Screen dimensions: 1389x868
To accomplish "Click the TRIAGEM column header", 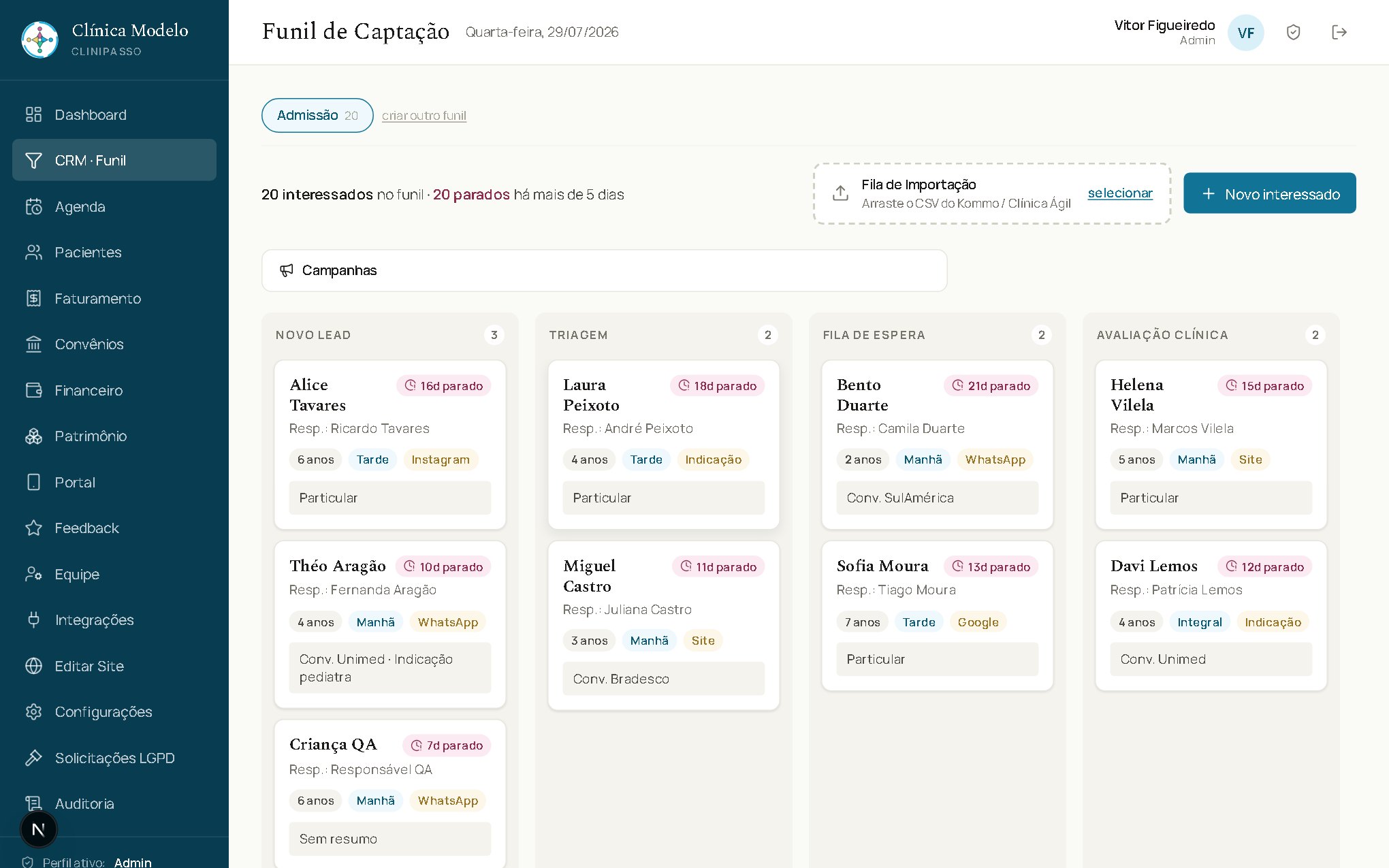I will click(x=578, y=335).
